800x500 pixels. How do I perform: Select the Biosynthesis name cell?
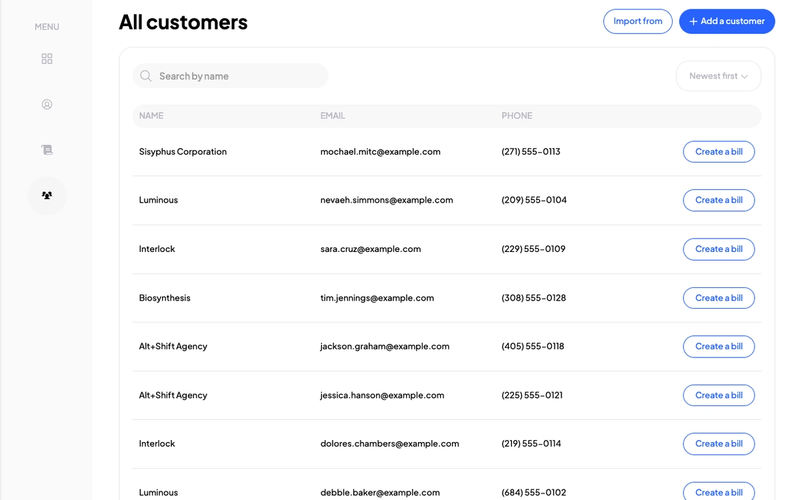click(164, 298)
